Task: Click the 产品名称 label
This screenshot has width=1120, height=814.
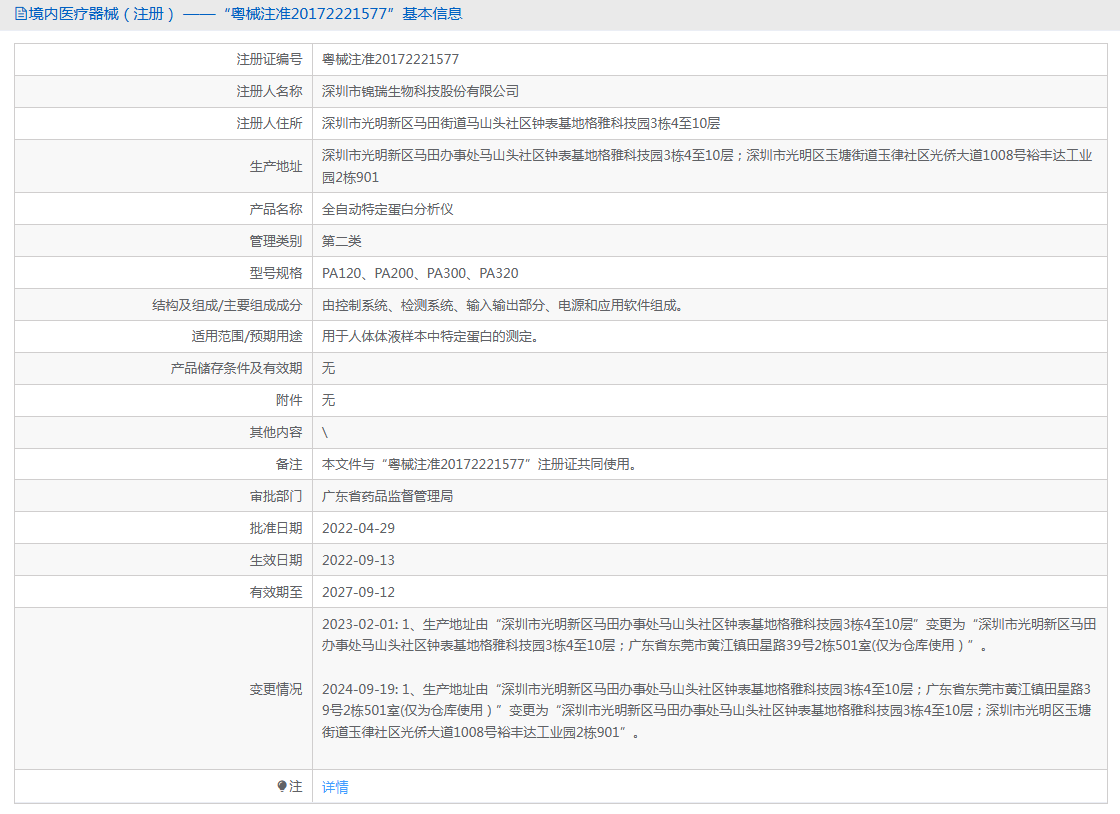Action: [x=276, y=209]
